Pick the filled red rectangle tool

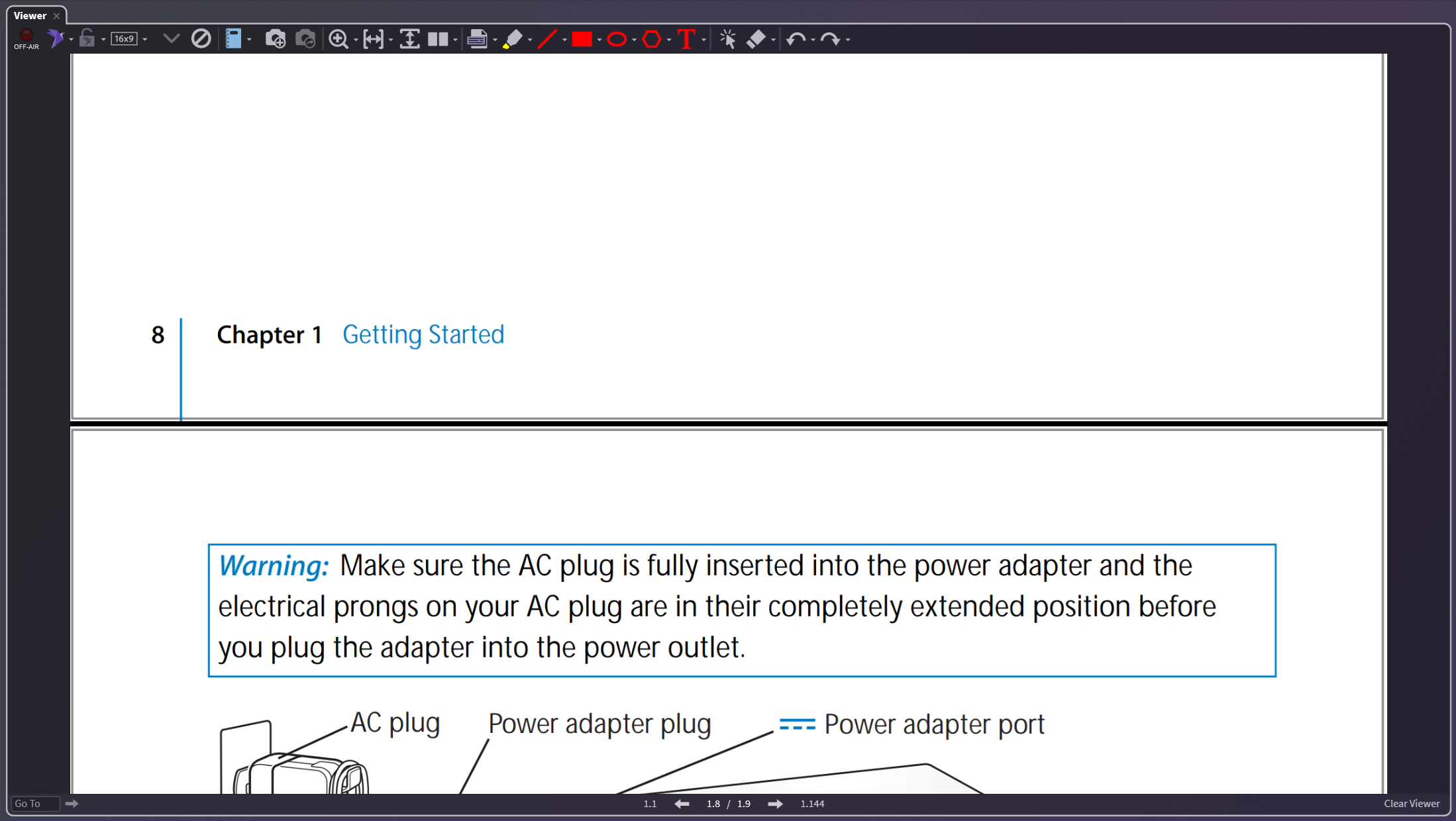pos(582,39)
